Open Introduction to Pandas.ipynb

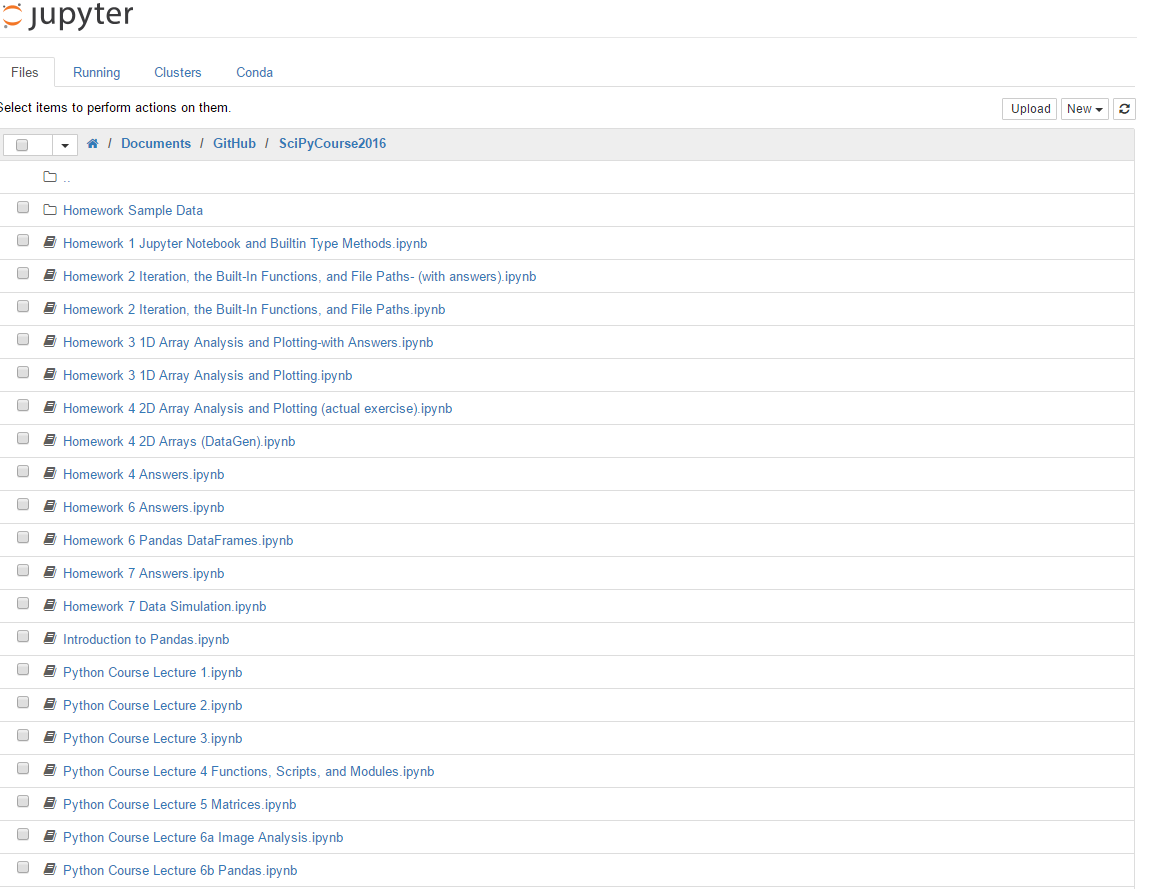(146, 640)
